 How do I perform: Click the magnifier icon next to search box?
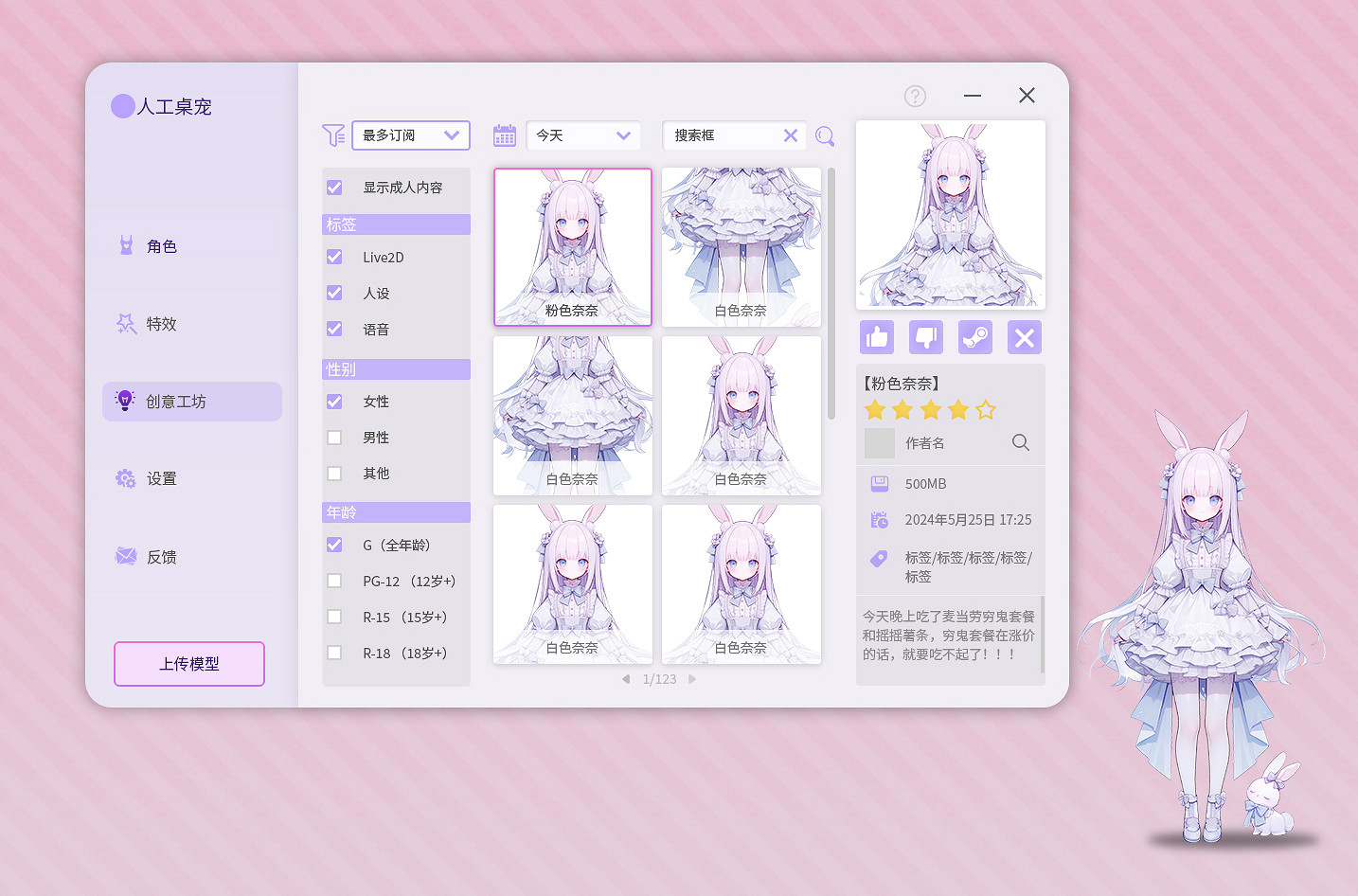point(824,136)
